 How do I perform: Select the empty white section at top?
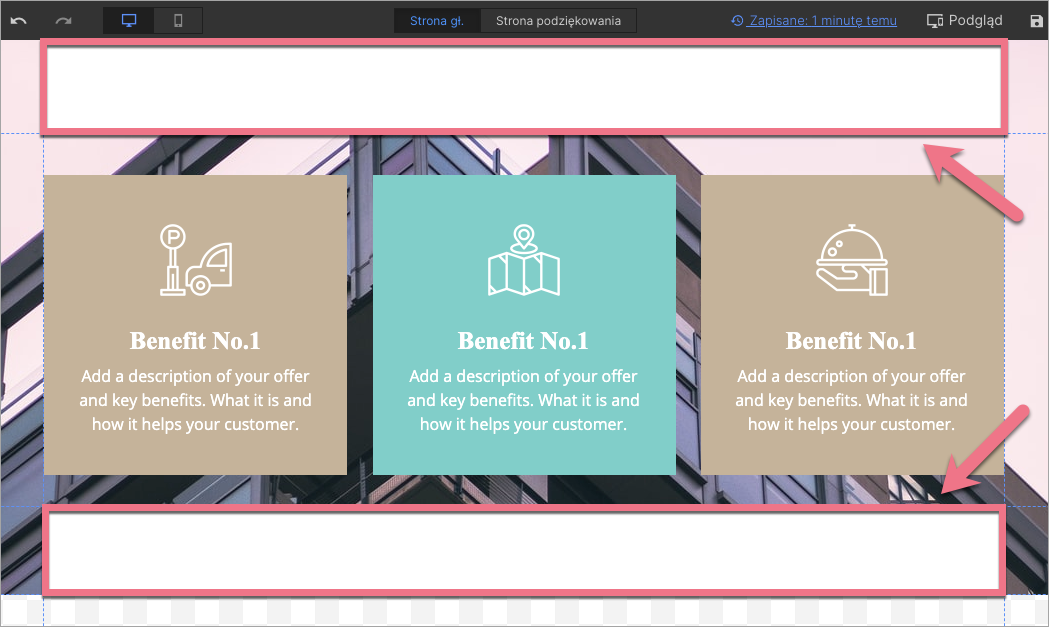(x=523, y=87)
